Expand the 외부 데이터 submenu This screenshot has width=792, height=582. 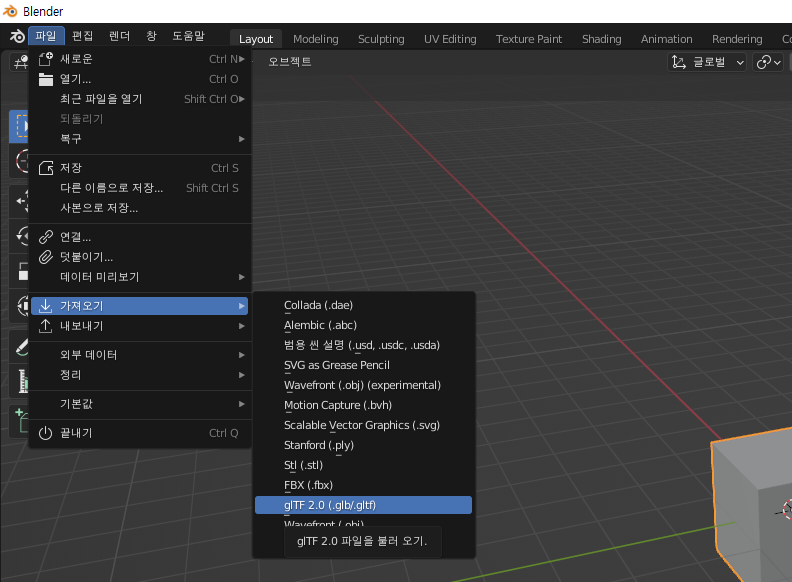coord(140,355)
